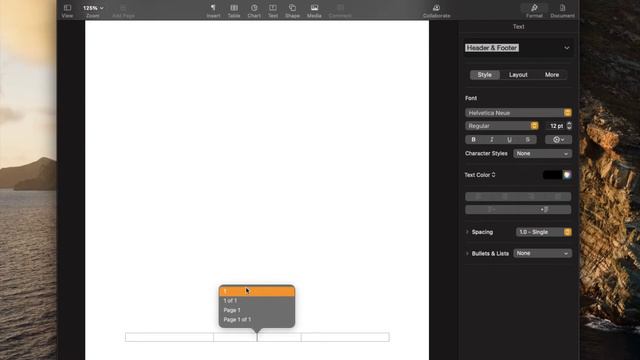The width and height of the screenshot is (640, 360).
Task: Toggle Strikethrough formatting
Action: coord(527,140)
